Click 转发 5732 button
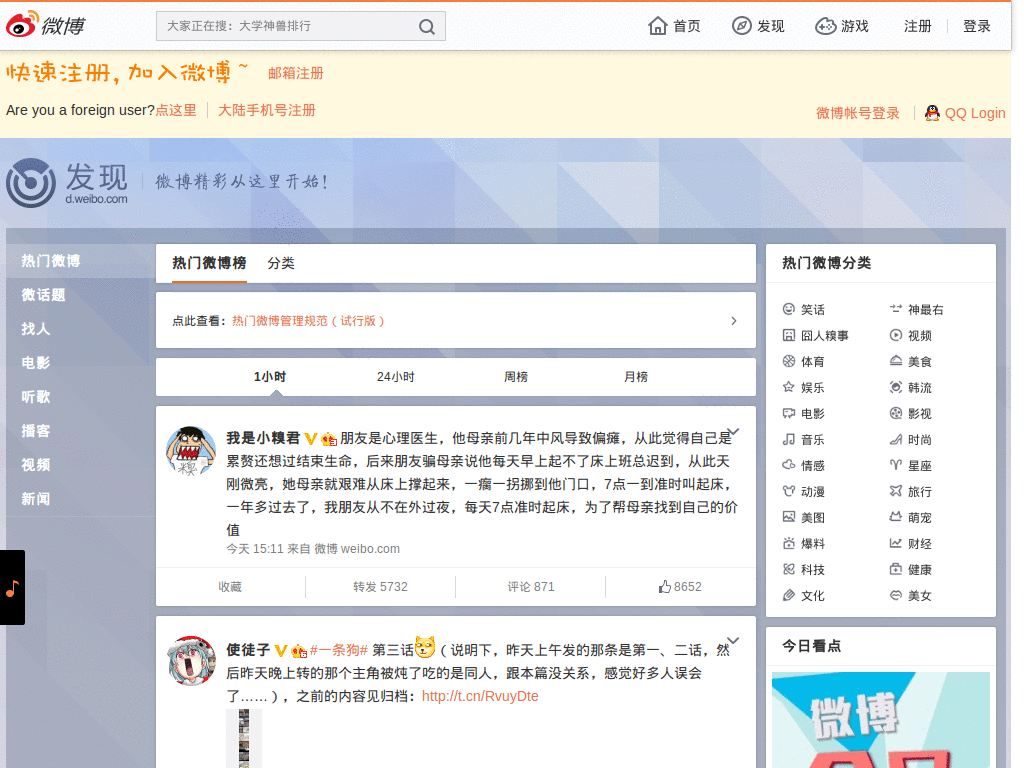 (x=380, y=586)
